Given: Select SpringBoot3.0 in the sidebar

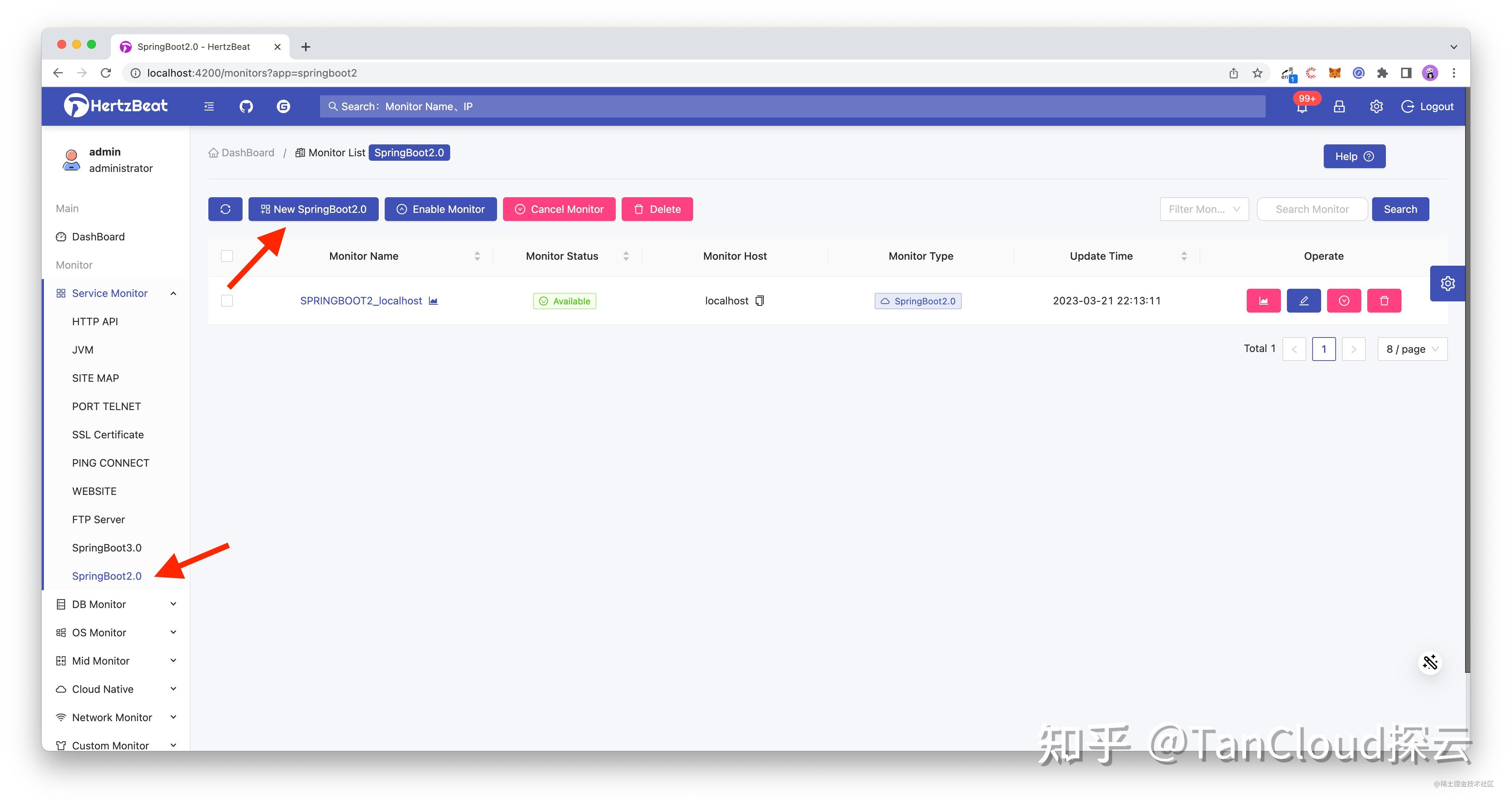Looking at the screenshot, I should coord(107,547).
